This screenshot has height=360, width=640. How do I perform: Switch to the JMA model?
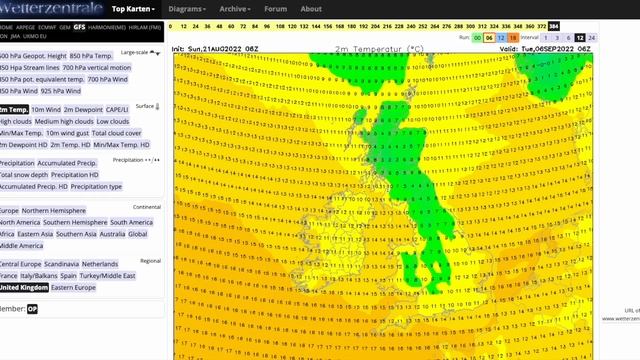tap(15, 36)
